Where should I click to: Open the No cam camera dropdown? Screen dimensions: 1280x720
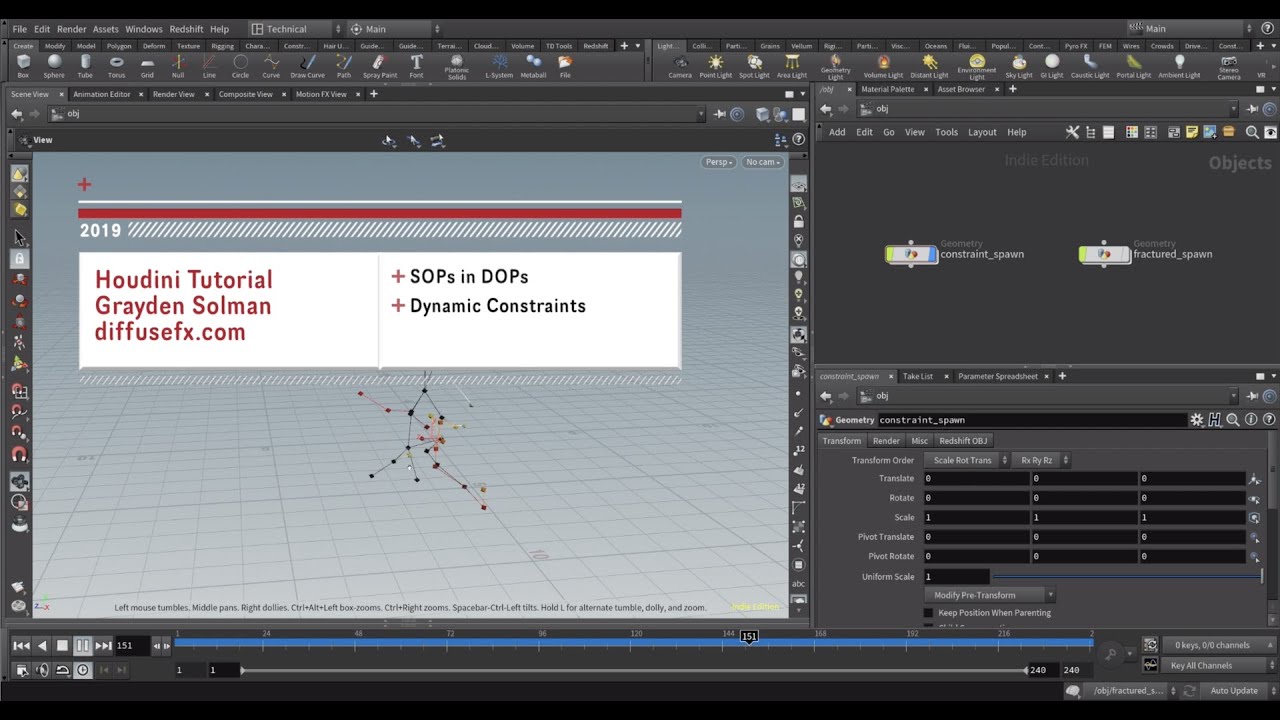coord(762,162)
